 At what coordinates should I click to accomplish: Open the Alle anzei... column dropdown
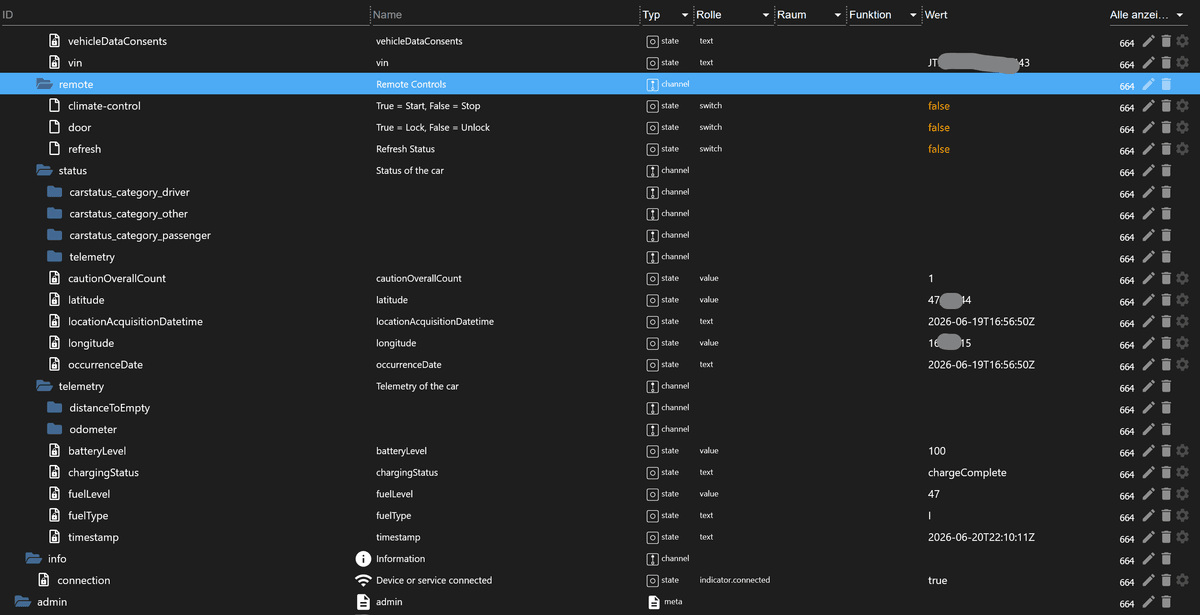click(1146, 15)
